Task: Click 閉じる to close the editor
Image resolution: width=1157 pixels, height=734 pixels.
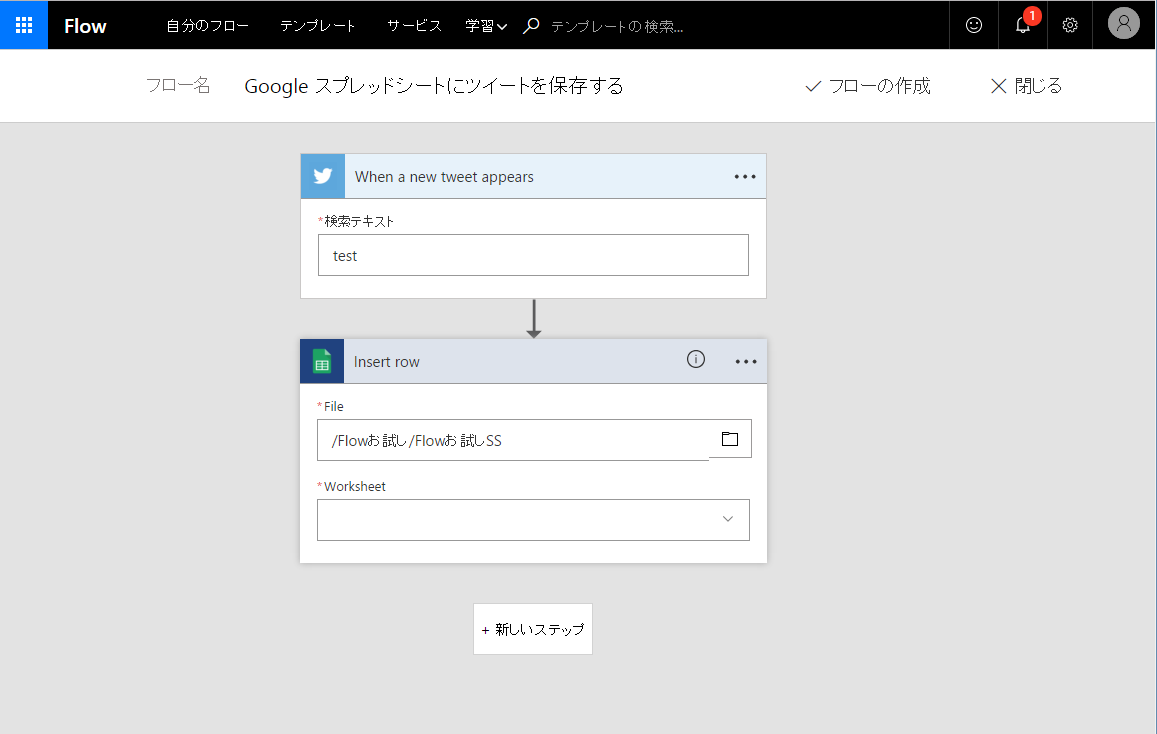Action: (1026, 86)
